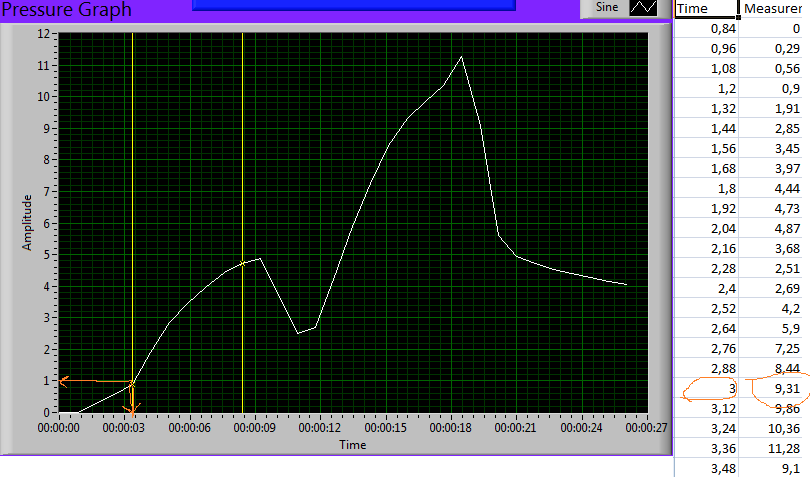The height and width of the screenshot is (480, 810).
Task: Select spreadsheet cell with time 2,88
Action: (707, 368)
